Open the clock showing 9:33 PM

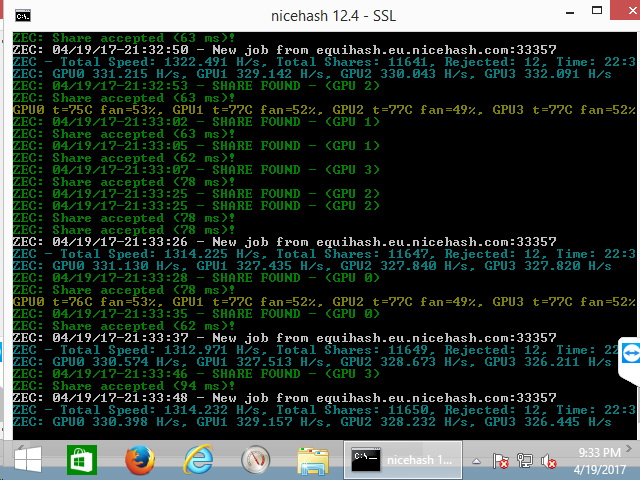[x=600, y=461]
